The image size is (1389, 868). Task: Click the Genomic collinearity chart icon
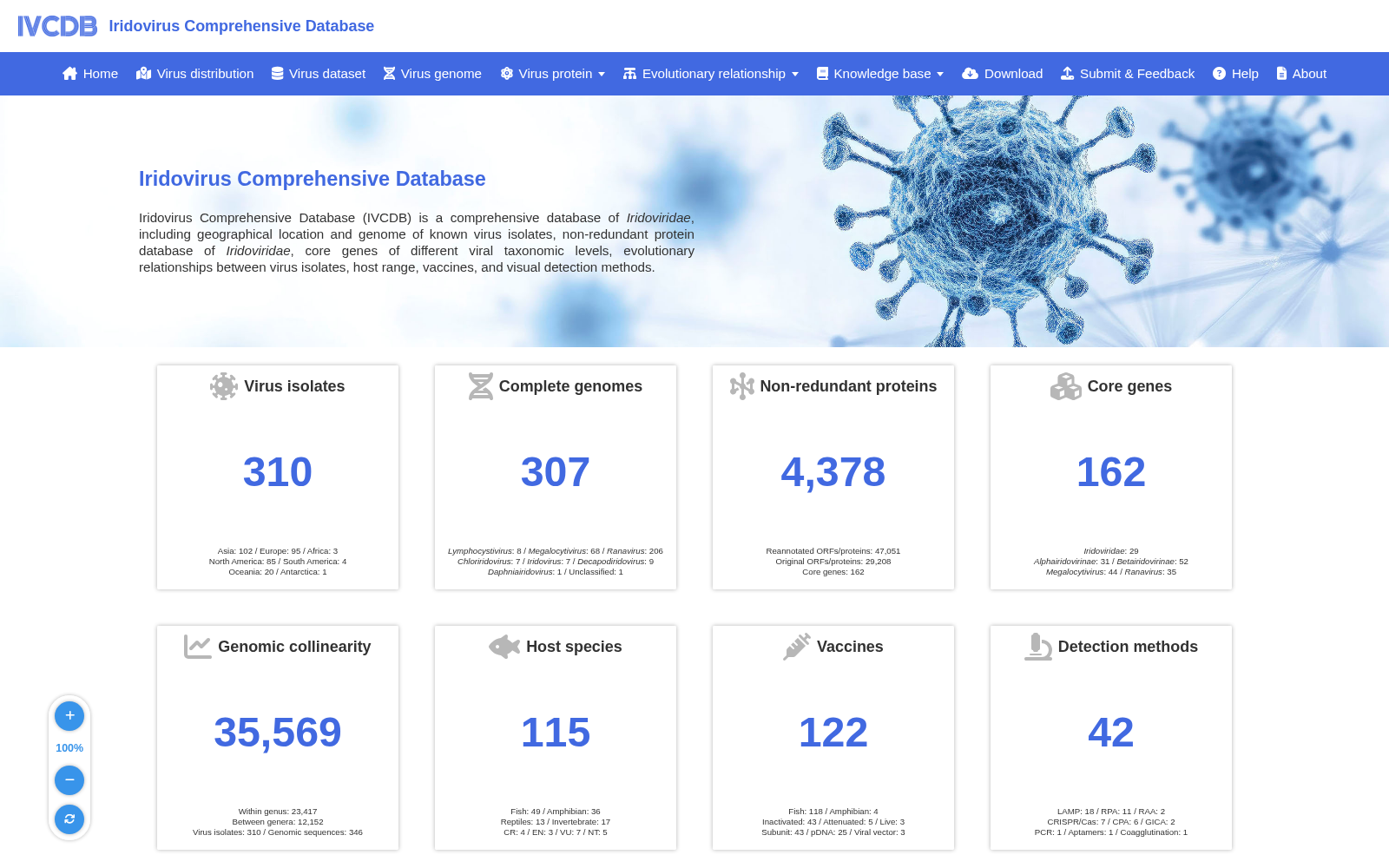click(198, 647)
